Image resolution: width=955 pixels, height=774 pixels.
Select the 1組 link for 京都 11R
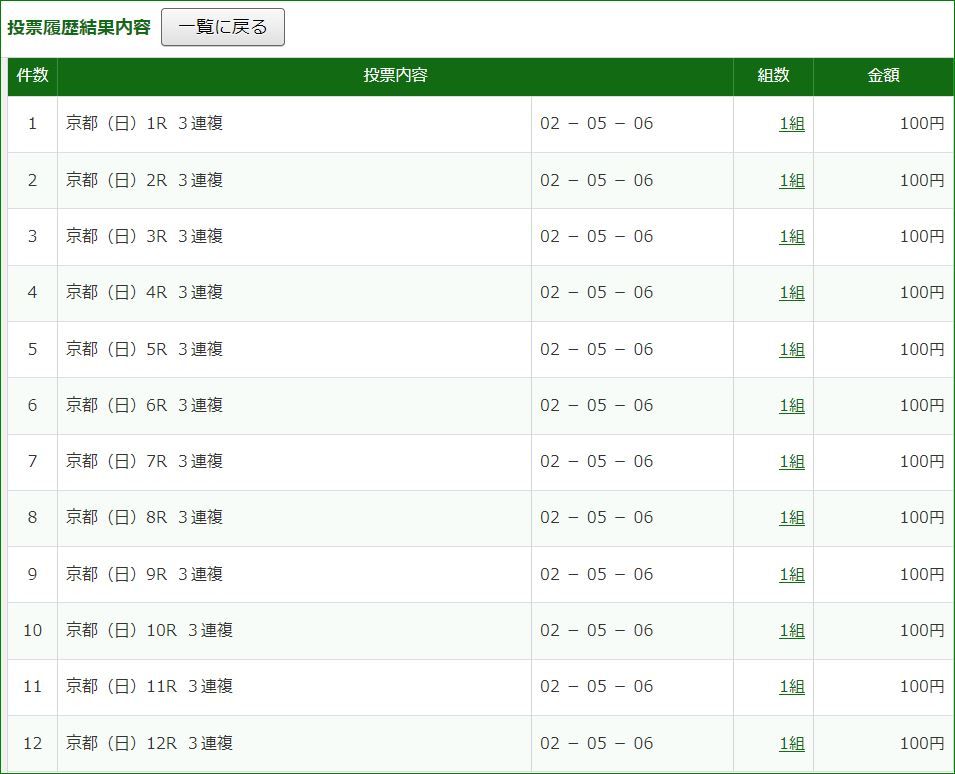pyautogui.click(x=791, y=687)
